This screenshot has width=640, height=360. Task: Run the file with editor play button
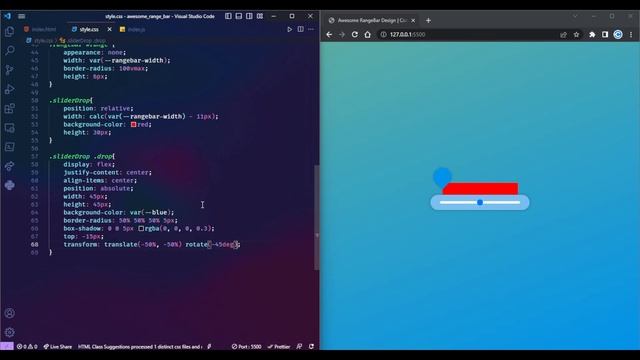[289, 29]
